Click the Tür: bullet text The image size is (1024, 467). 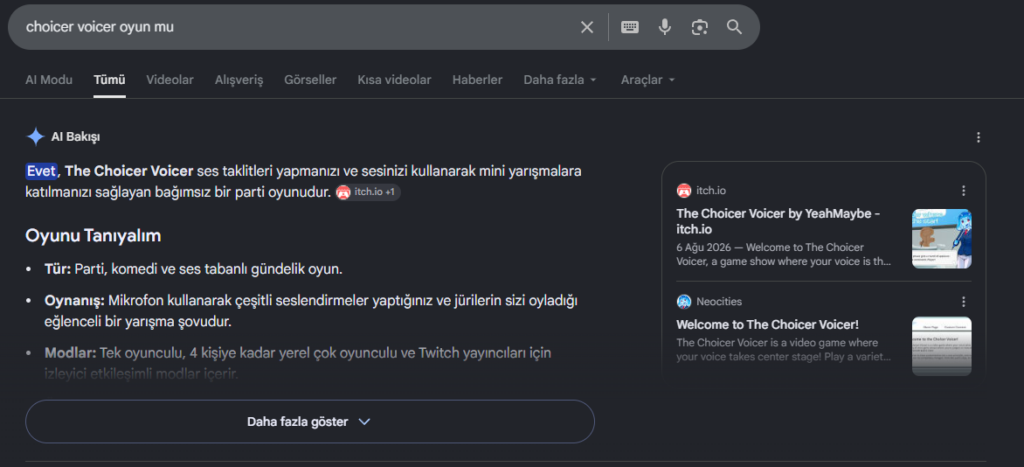[193, 268]
